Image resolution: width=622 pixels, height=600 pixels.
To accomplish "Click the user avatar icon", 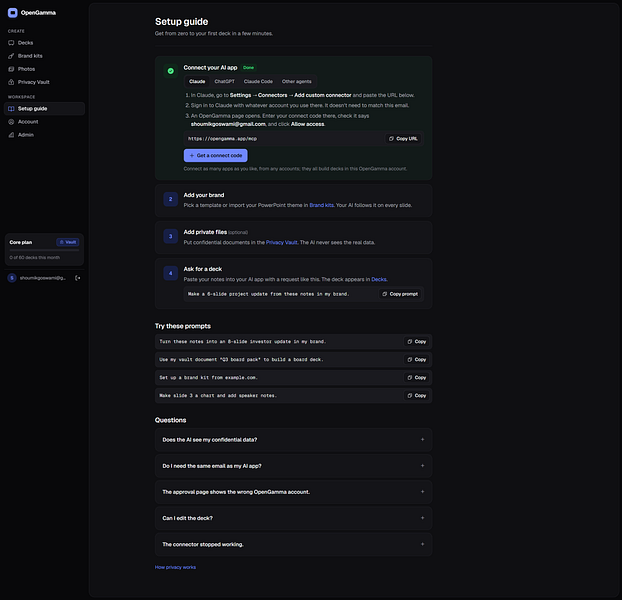I will (x=12, y=278).
